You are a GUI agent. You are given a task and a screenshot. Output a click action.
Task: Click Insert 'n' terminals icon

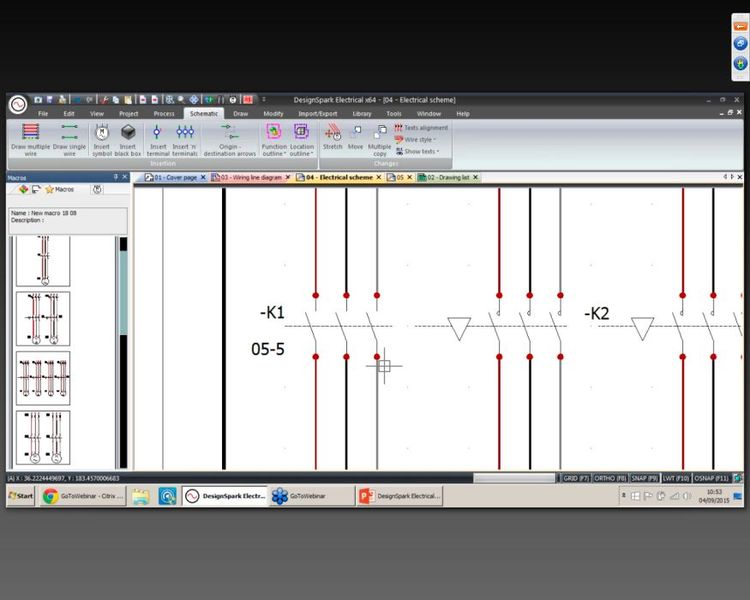click(x=185, y=139)
